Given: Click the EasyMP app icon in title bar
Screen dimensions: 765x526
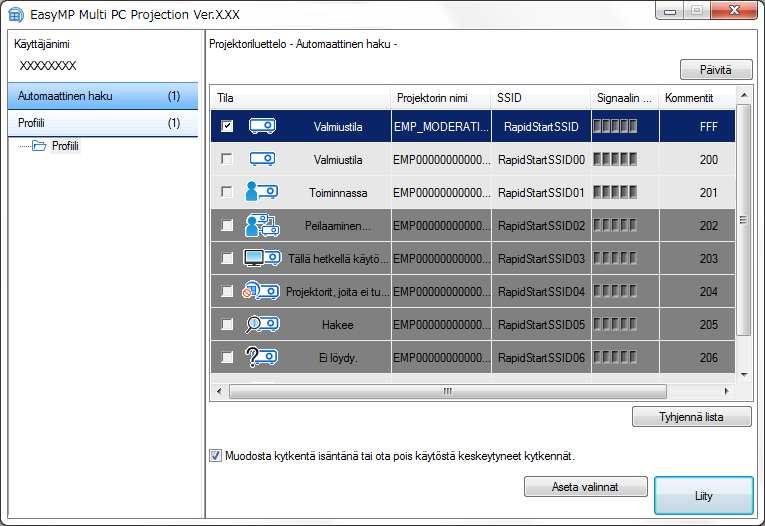Looking at the screenshot, I should tap(16, 15).
